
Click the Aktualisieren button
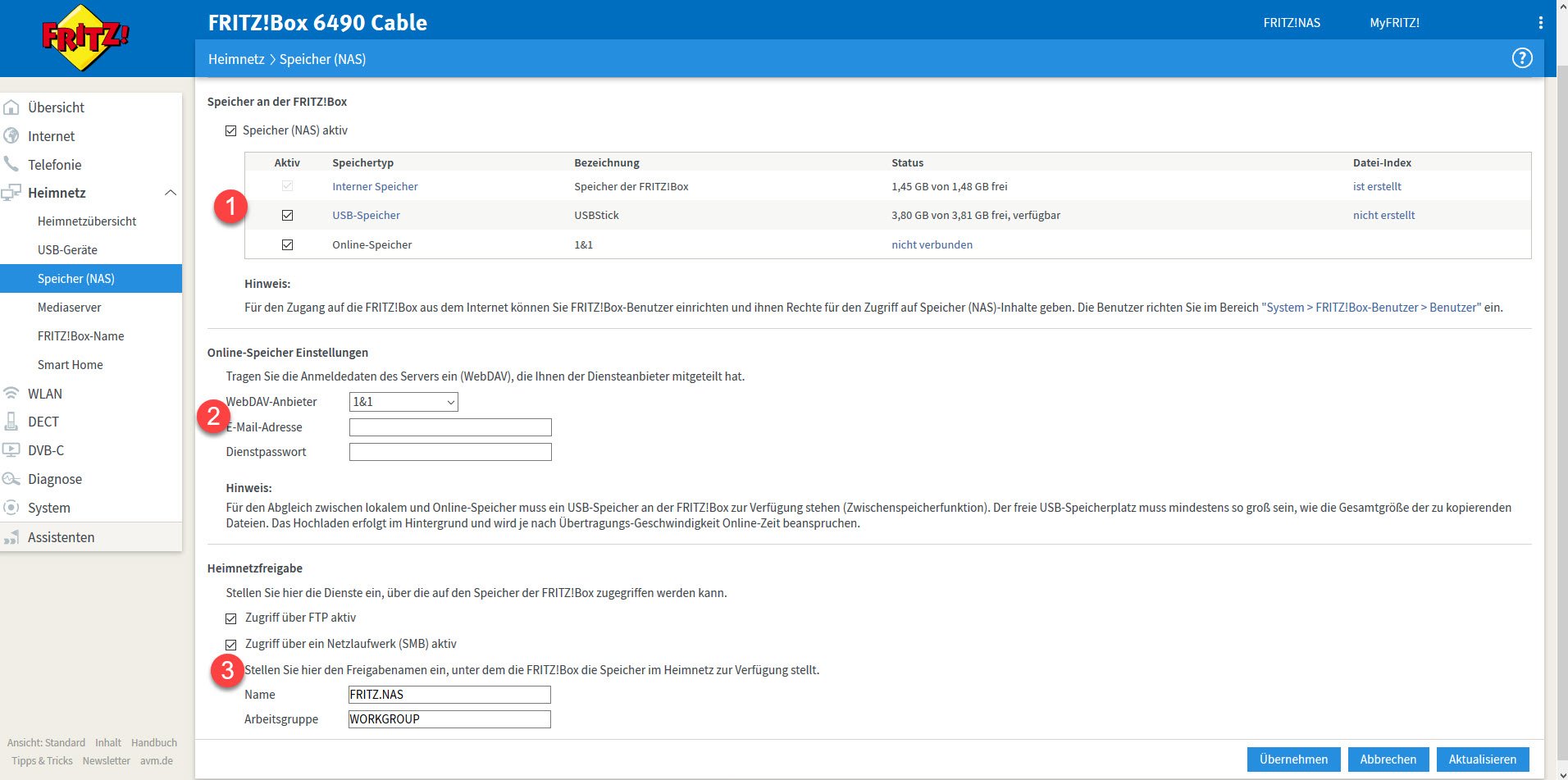[1483, 759]
